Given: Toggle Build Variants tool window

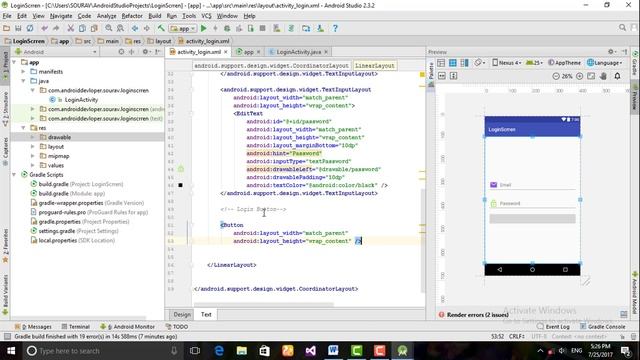Looking at the screenshot, I should [x=5, y=295].
